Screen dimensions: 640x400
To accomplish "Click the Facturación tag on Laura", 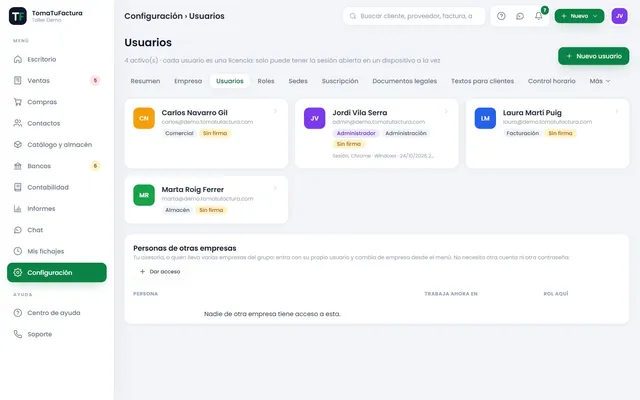I will [522, 133].
